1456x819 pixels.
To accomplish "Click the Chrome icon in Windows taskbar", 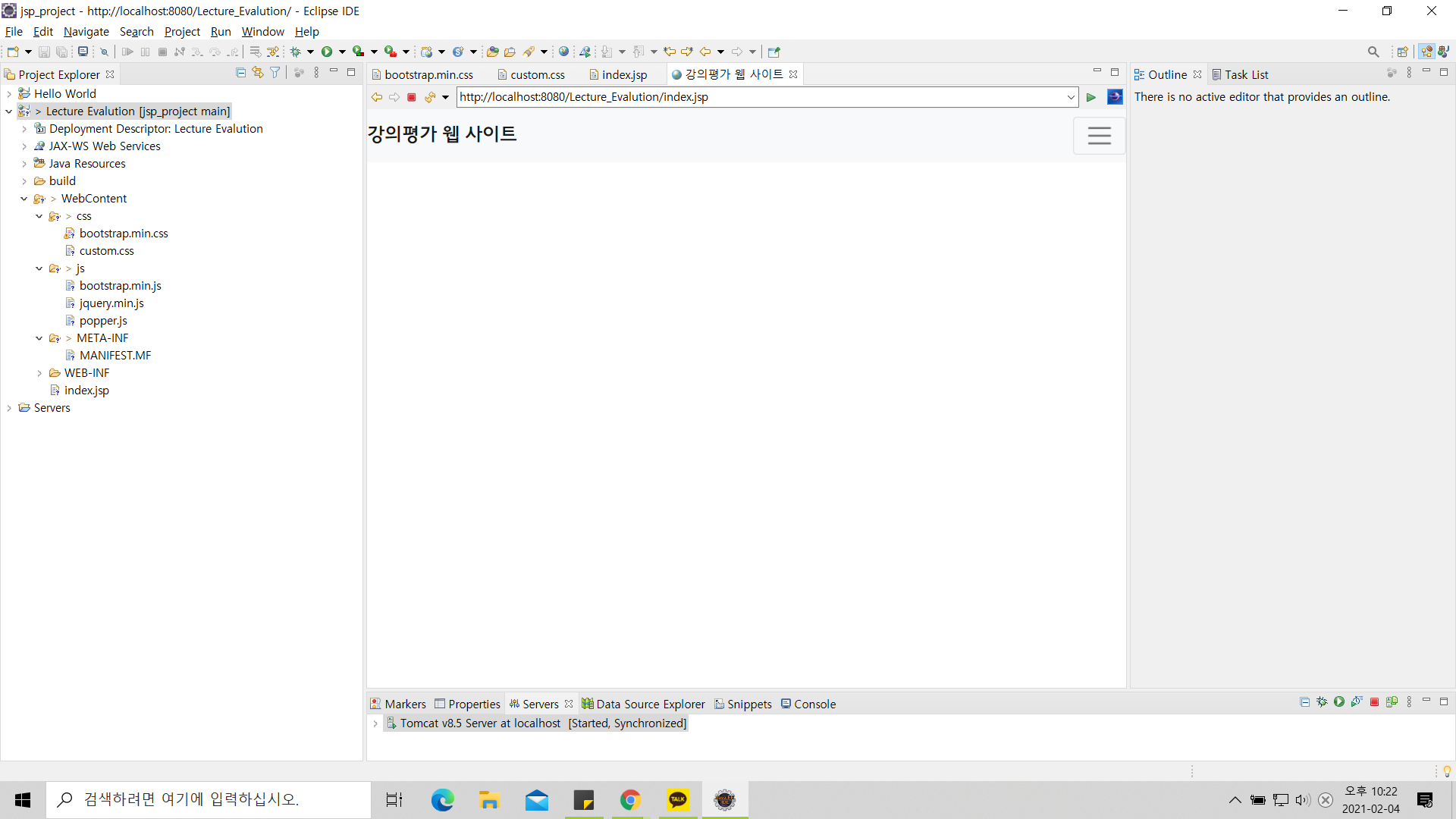I will (630, 800).
